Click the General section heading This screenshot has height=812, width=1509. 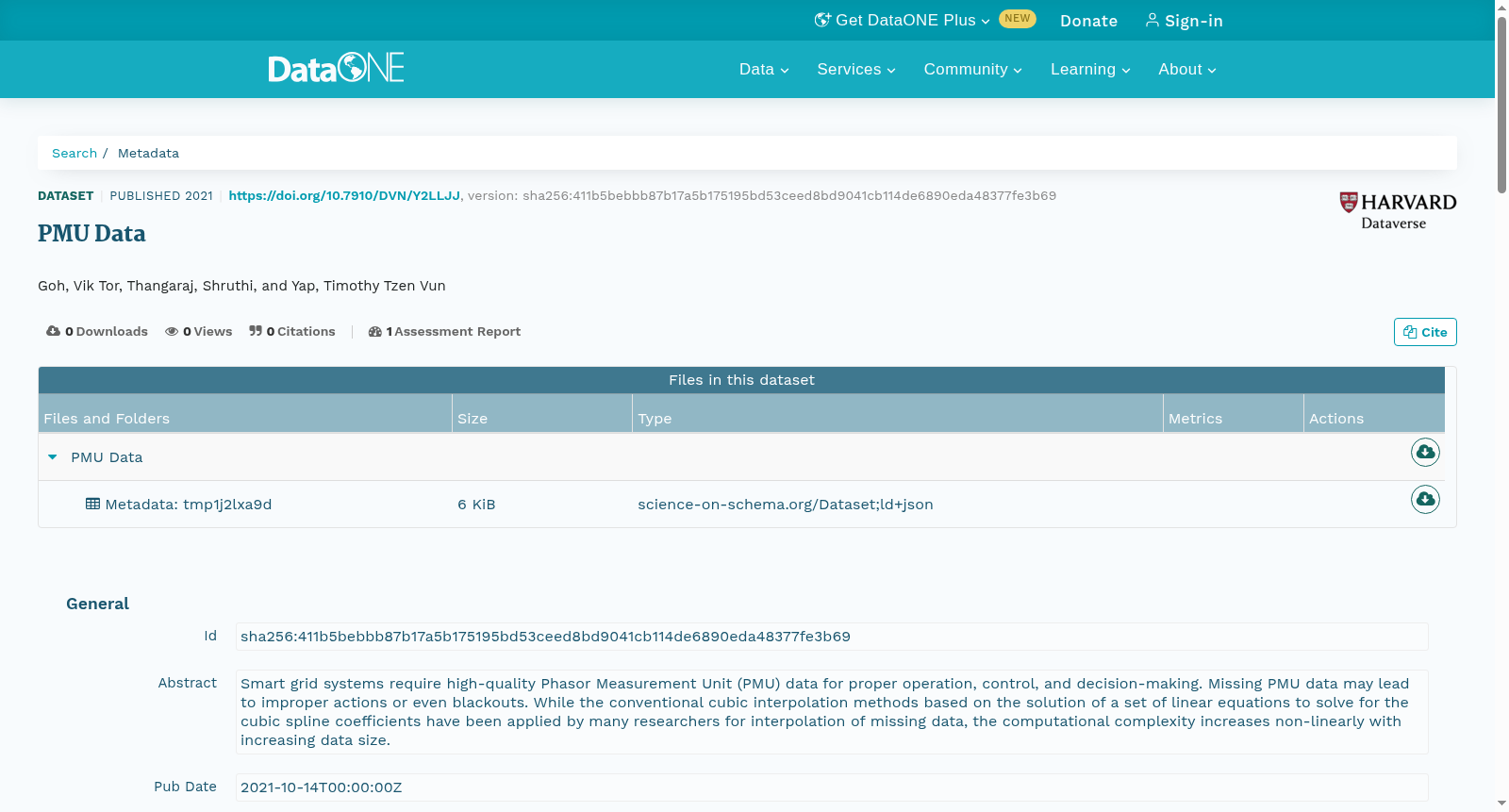pos(97,604)
